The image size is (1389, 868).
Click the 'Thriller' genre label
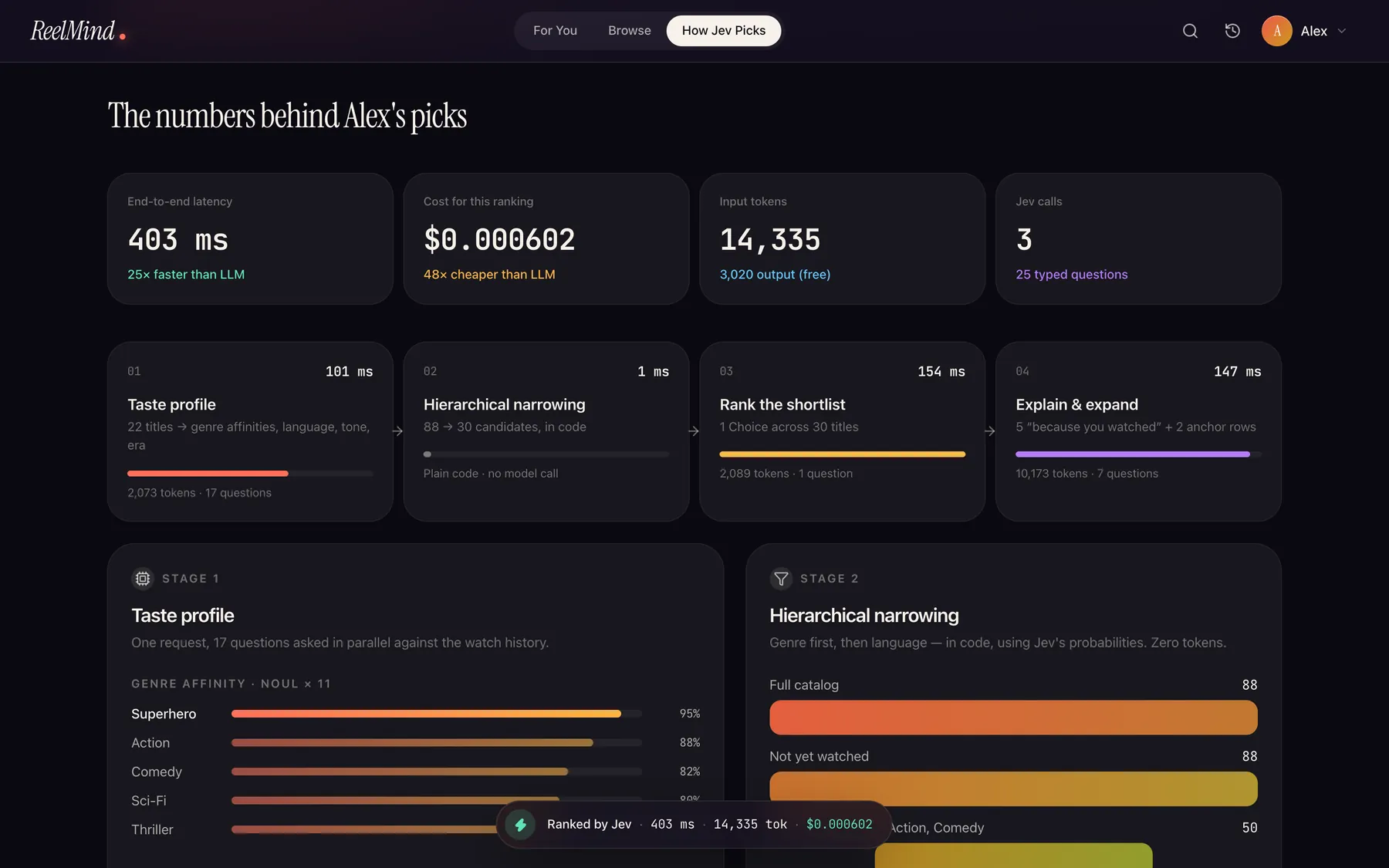click(152, 829)
